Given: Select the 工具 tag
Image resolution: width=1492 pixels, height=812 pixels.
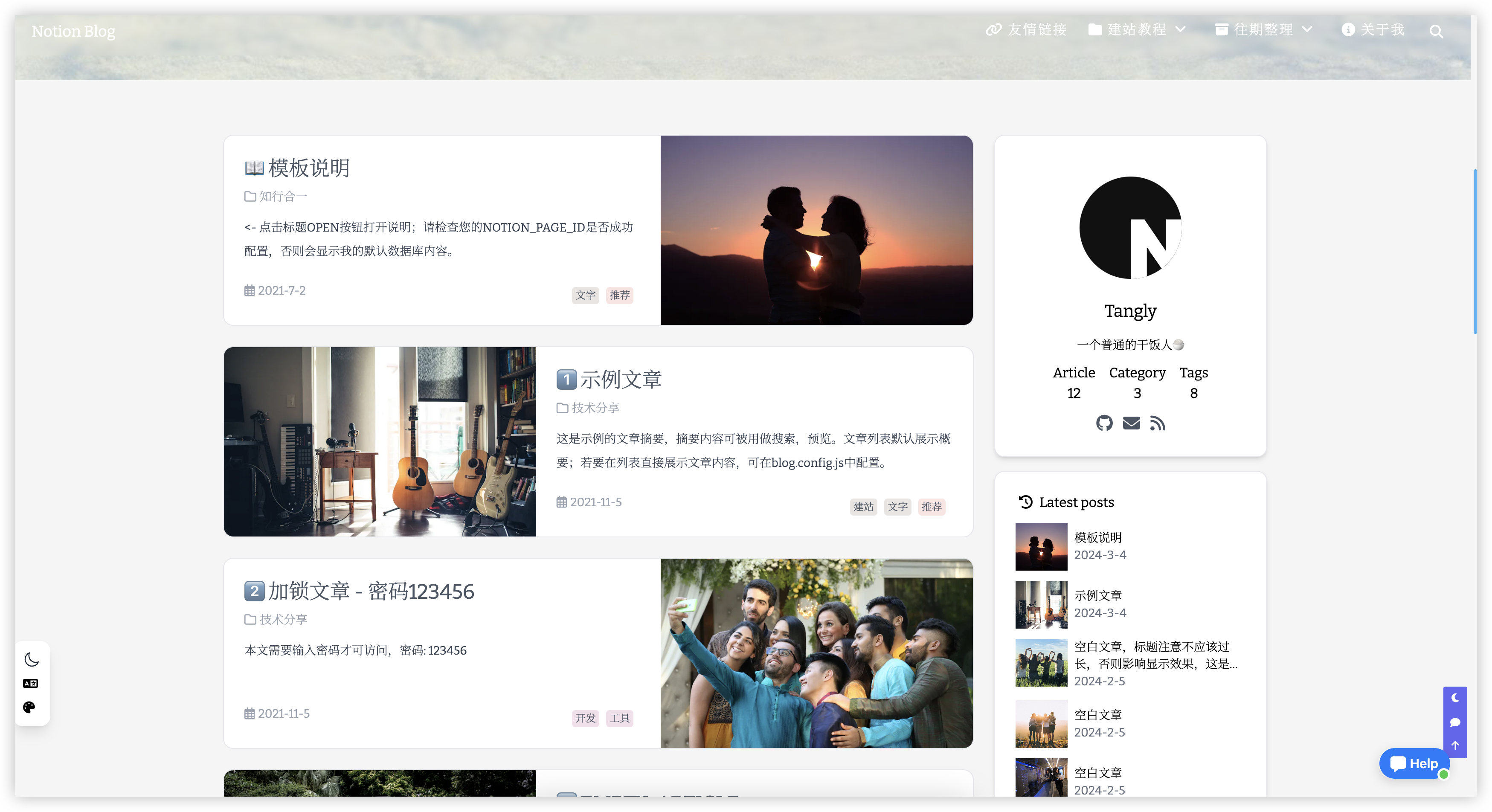Looking at the screenshot, I should [x=620, y=718].
